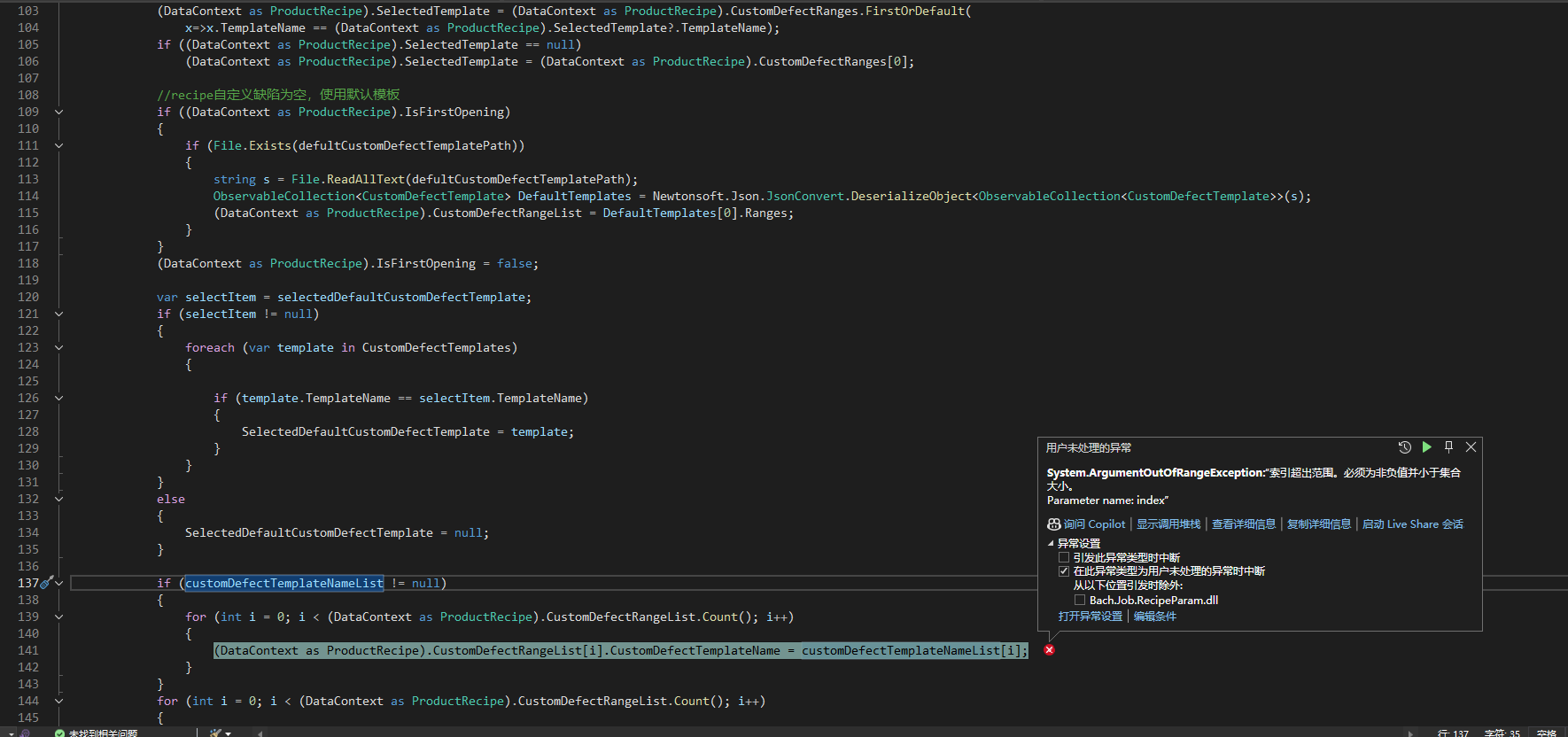1568x737 pixels.
Task: Click CustomDefectTemplates in the foreach line
Action: [437, 347]
